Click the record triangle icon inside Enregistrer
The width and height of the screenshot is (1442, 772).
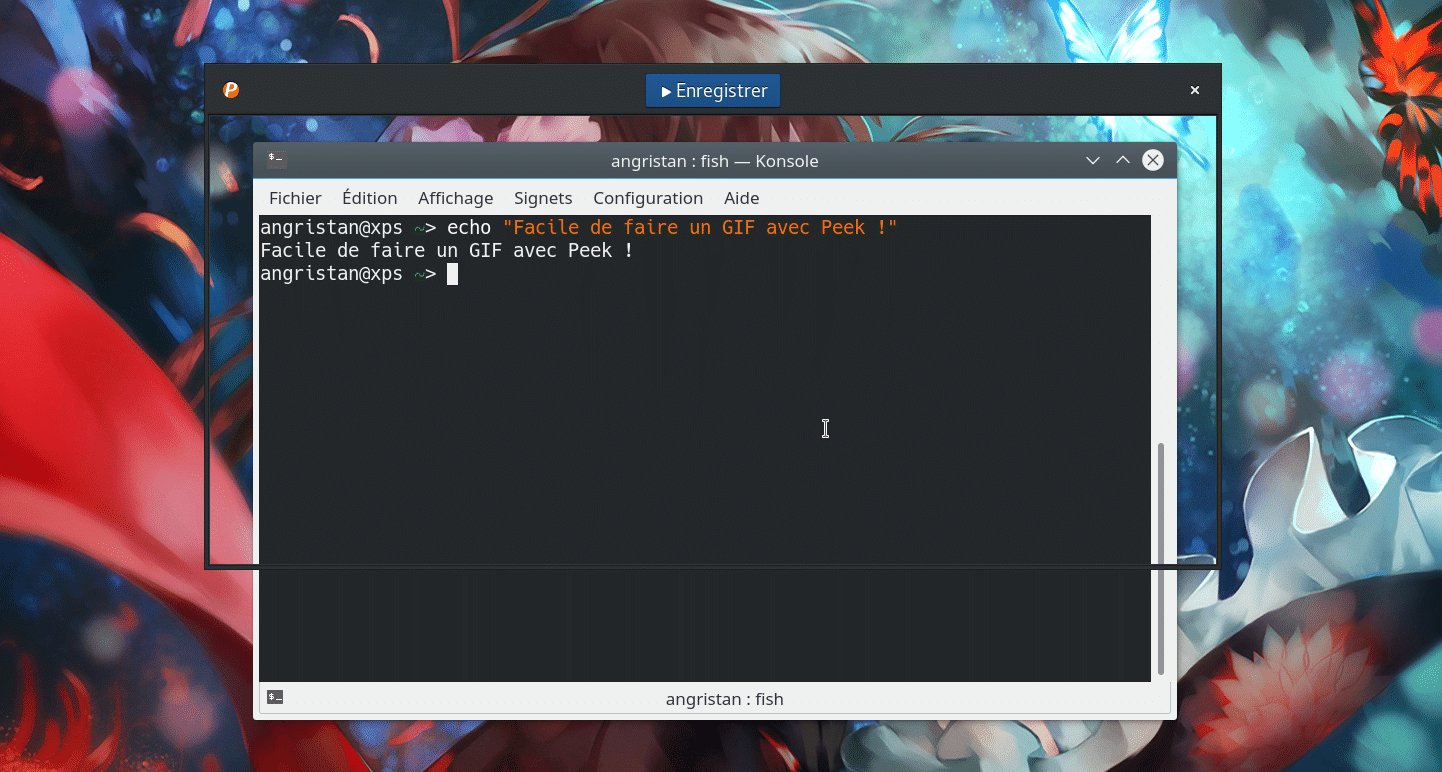point(665,90)
